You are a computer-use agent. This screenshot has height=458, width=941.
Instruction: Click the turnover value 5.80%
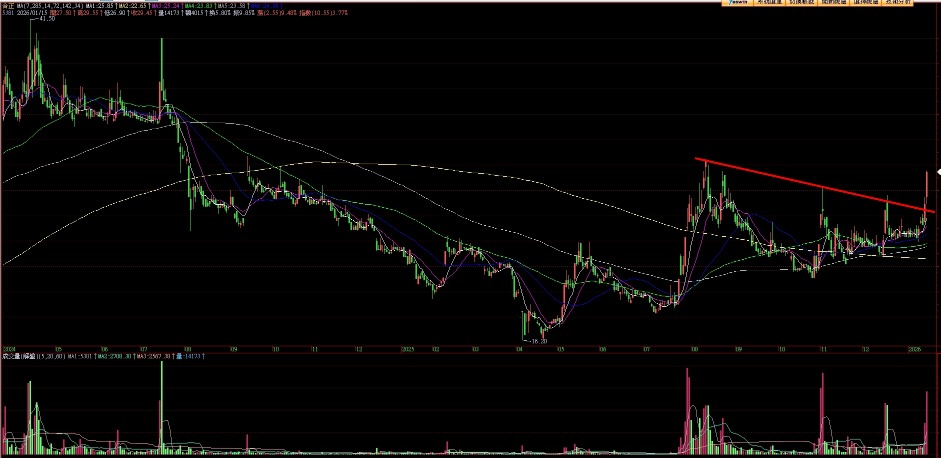pyautogui.click(x=220, y=13)
